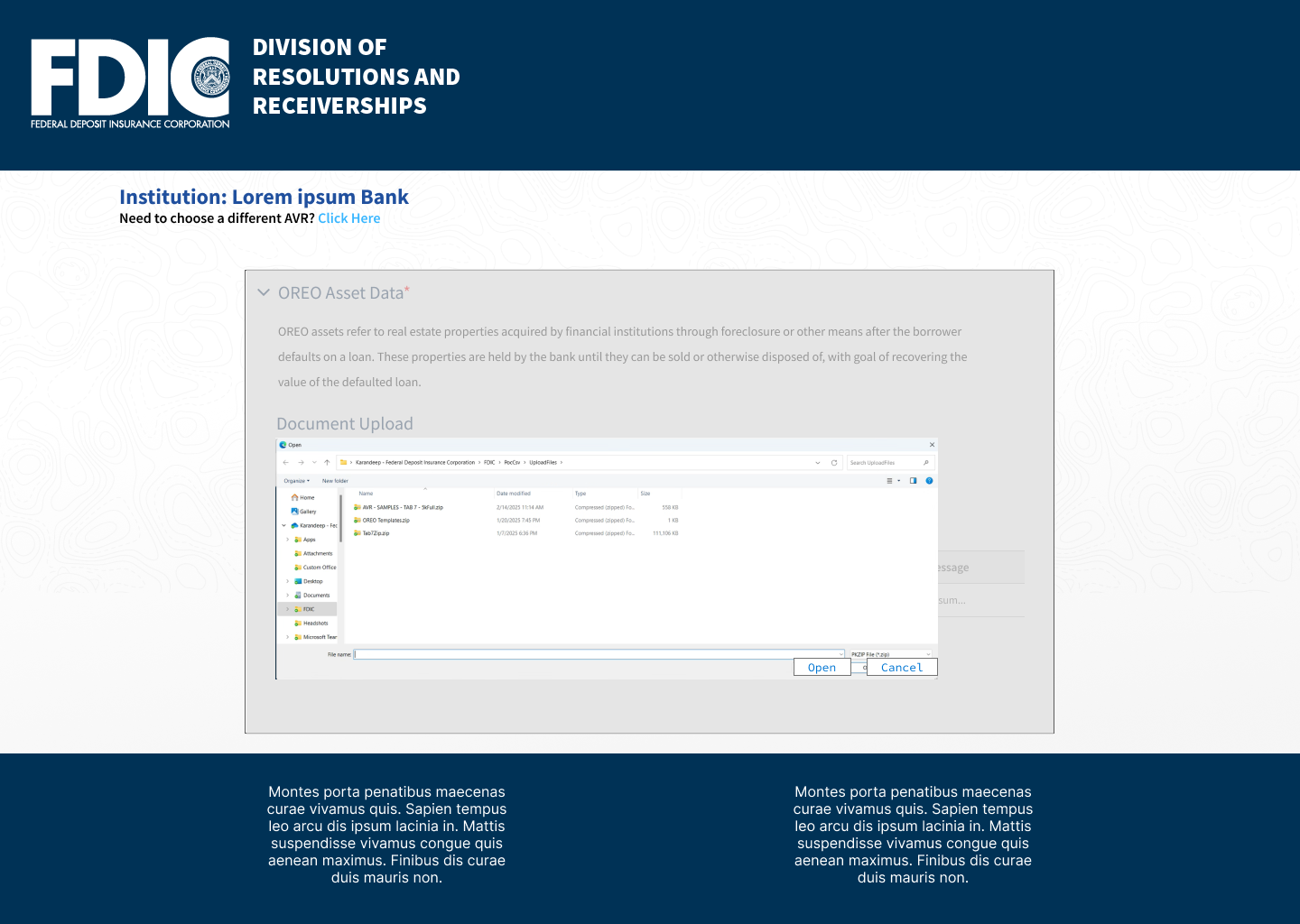Select Home in the navigation pane
The image size is (1300, 924).
click(302, 497)
